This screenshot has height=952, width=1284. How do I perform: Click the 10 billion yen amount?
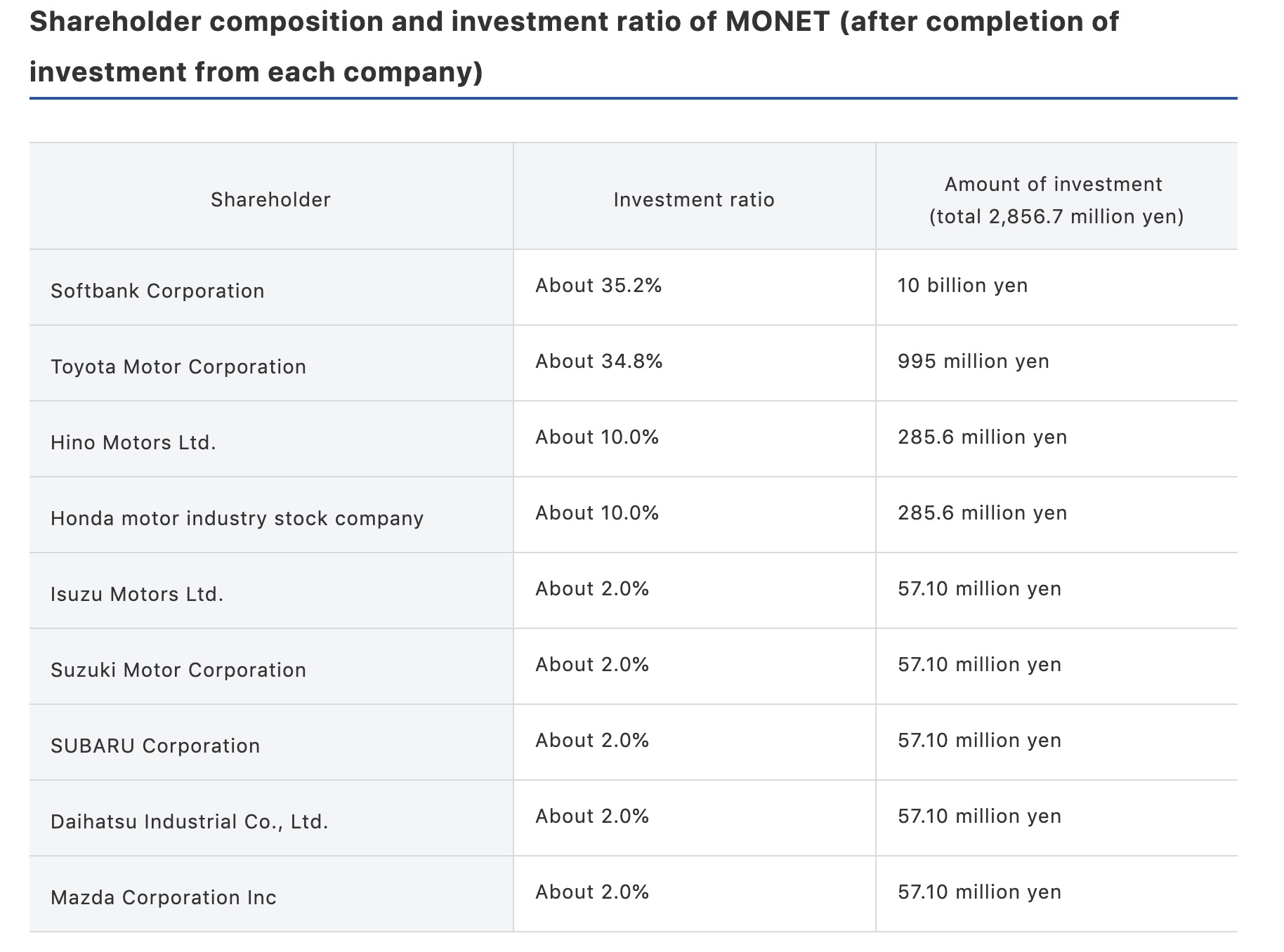coord(962,286)
